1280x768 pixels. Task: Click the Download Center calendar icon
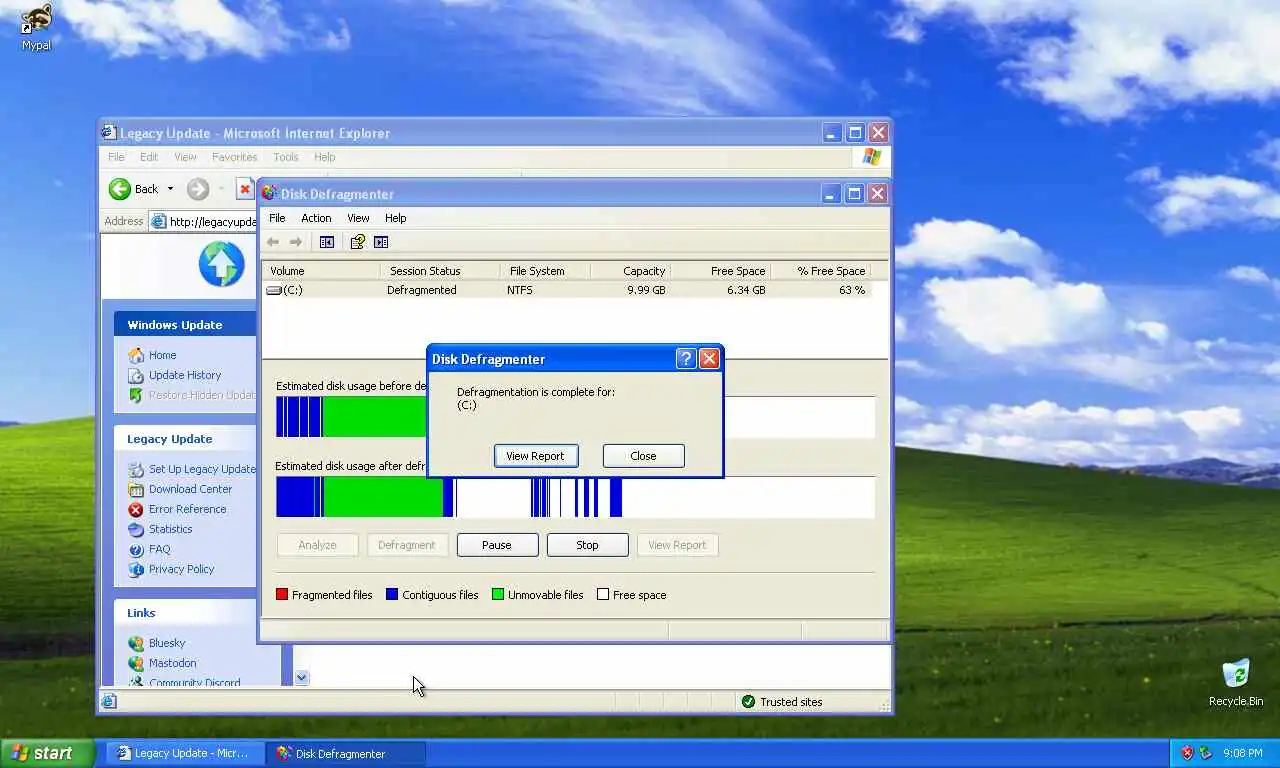[x=136, y=489]
